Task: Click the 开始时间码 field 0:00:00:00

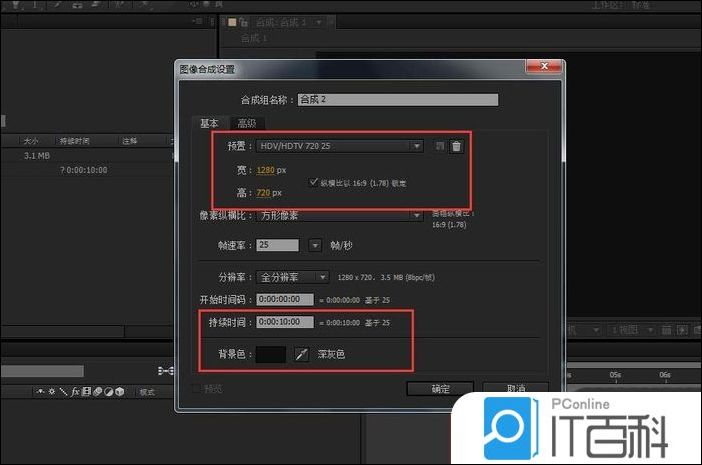Action: click(285, 299)
